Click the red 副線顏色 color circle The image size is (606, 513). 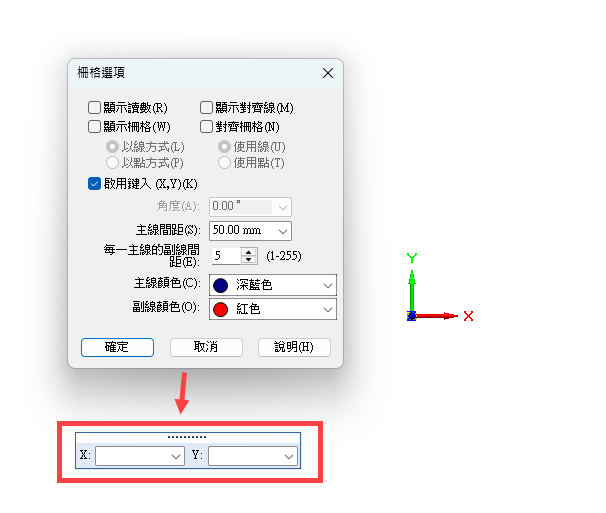coord(221,309)
